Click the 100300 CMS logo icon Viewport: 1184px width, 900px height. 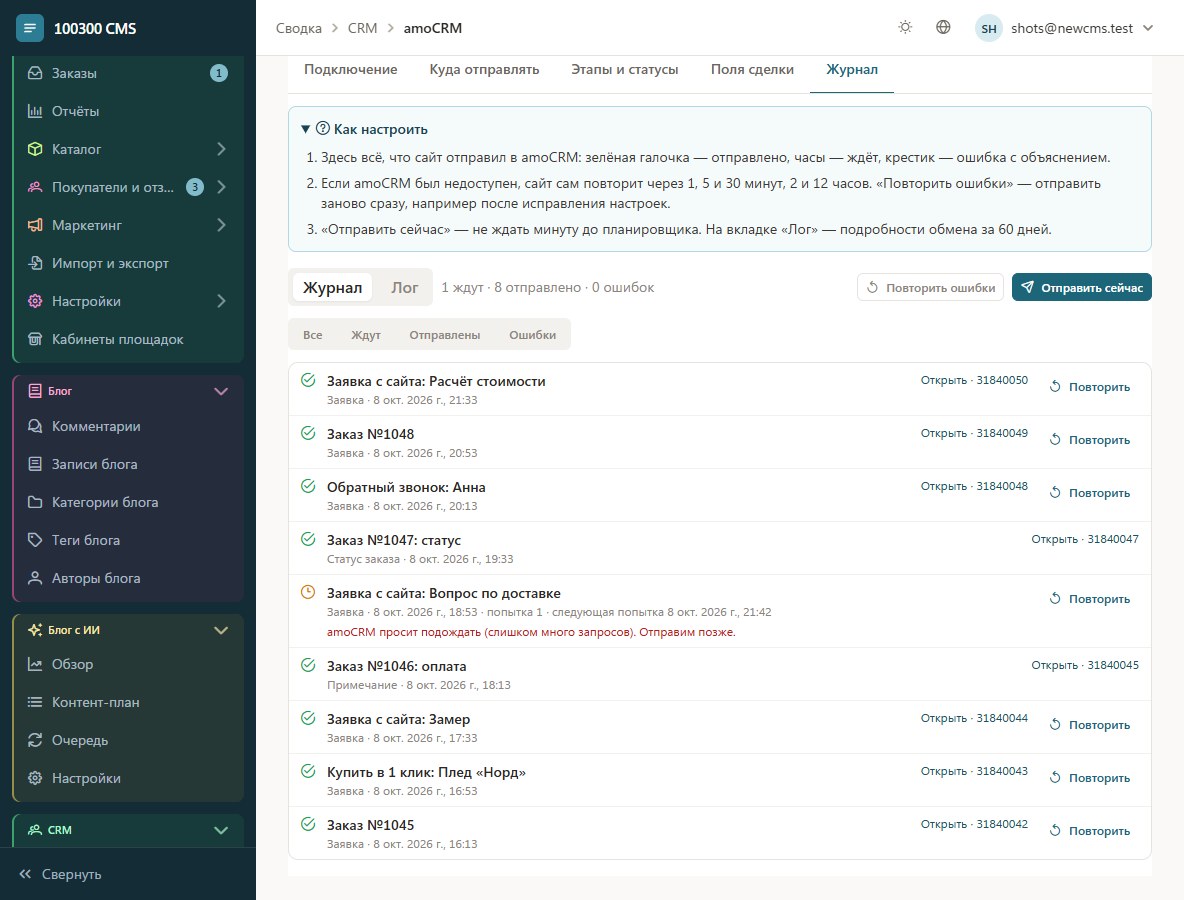pos(29,28)
